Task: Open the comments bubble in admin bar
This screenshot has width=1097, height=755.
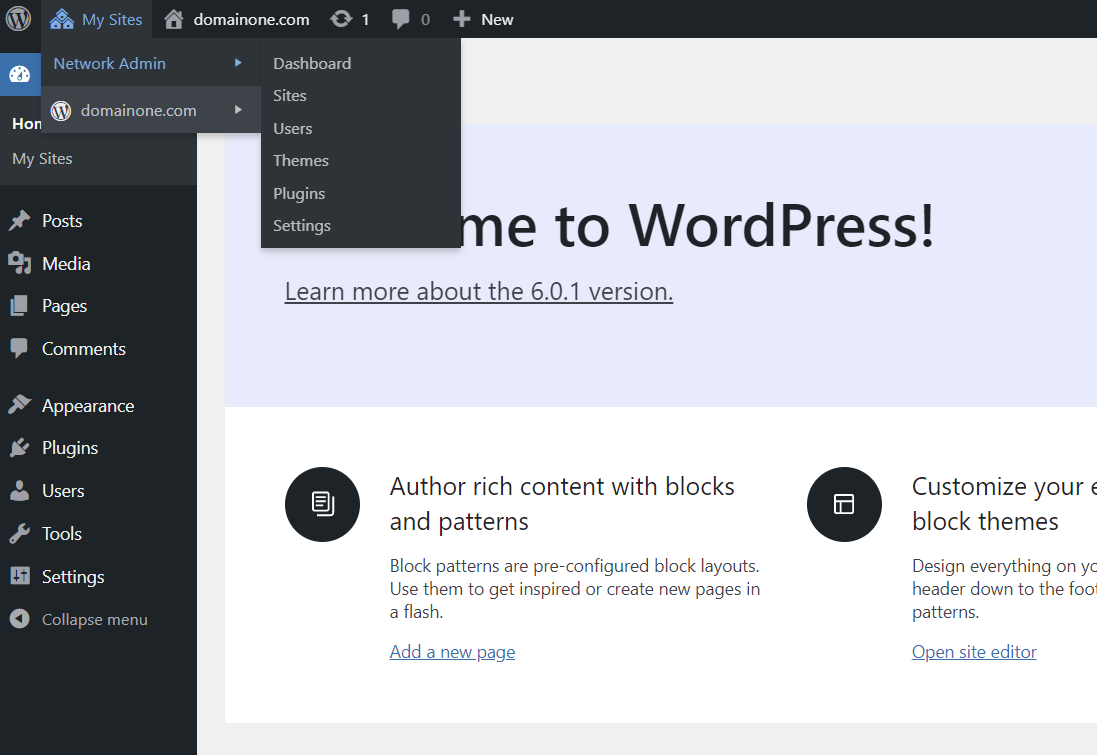Action: [400, 19]
